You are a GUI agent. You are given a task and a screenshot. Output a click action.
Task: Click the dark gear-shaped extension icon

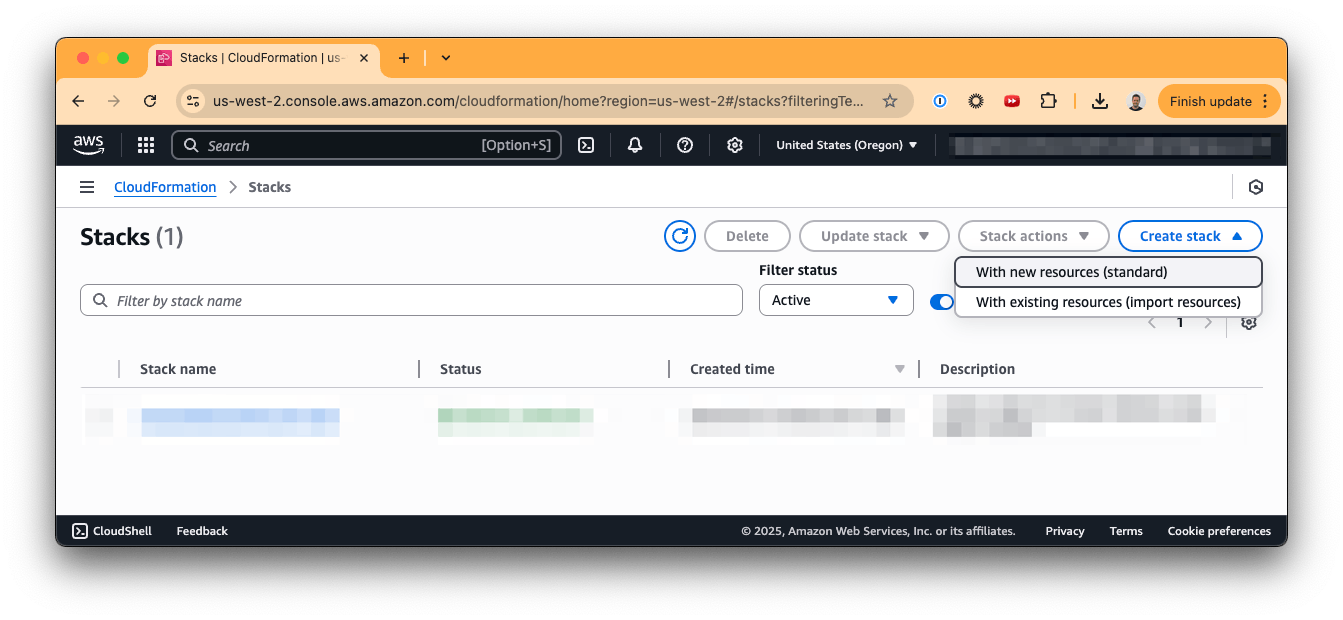click(976, 101)
